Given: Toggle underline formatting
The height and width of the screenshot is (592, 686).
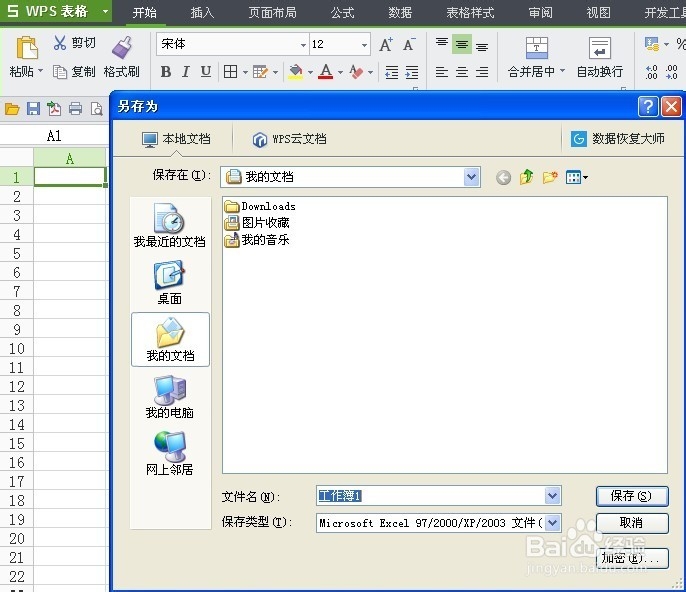Looking at the screenshot, I should (206, 71).
